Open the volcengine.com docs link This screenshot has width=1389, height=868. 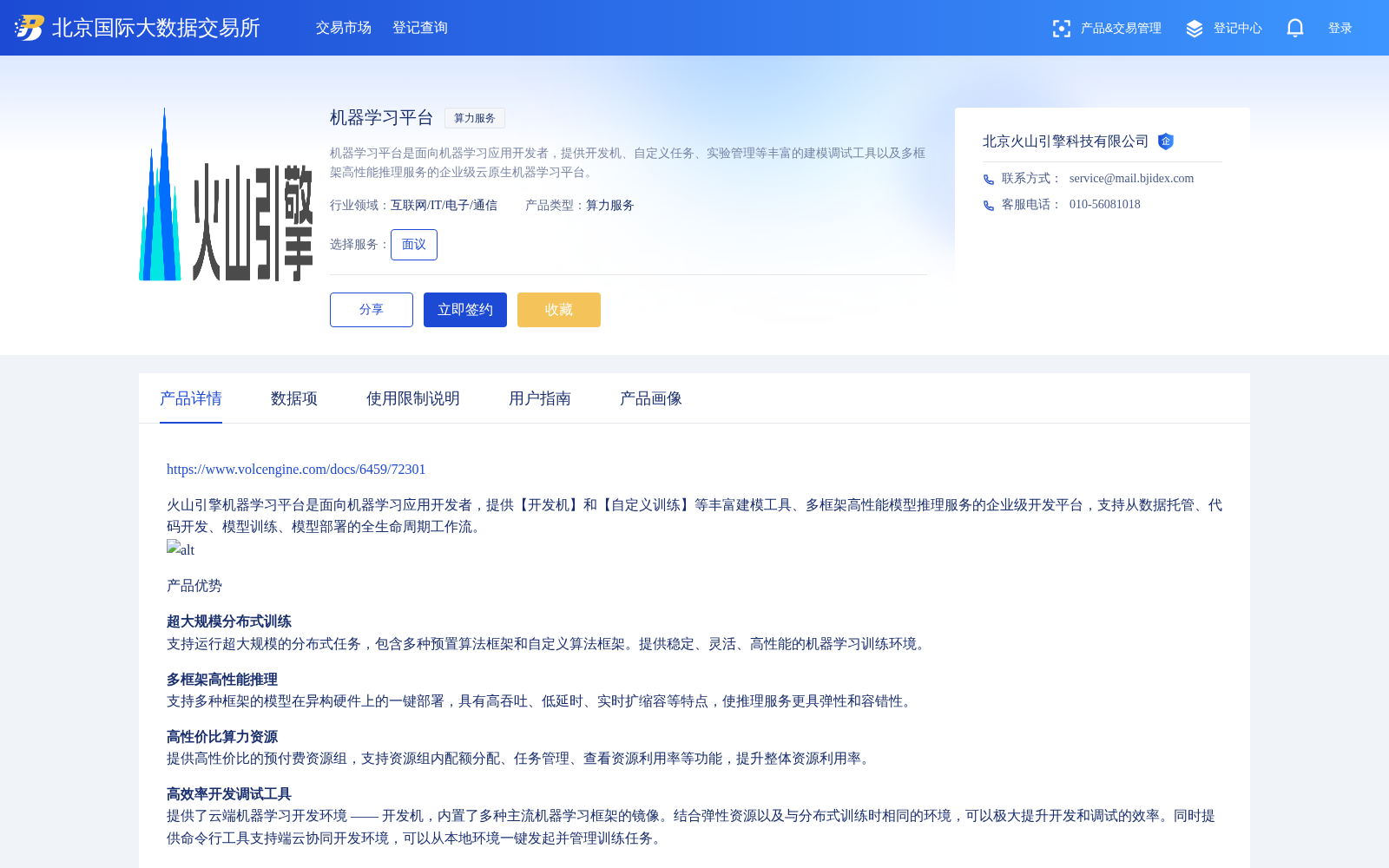pyautogui.click(x=296, y=470)
